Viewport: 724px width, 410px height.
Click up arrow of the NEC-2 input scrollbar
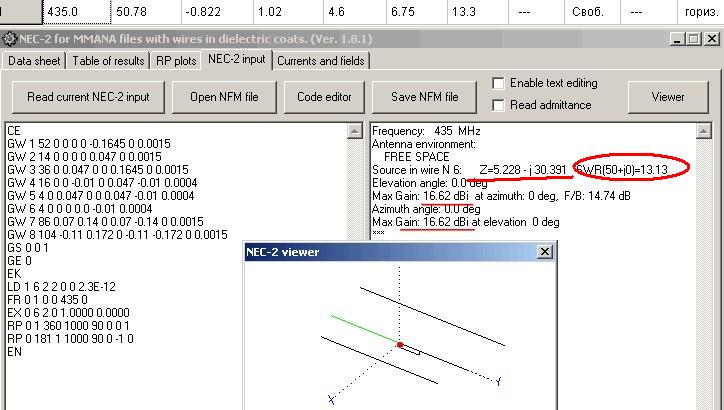coord(354,131)
